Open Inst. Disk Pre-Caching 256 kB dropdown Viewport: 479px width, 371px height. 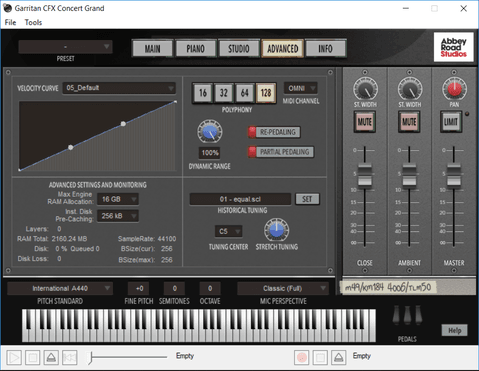(118, 216)
